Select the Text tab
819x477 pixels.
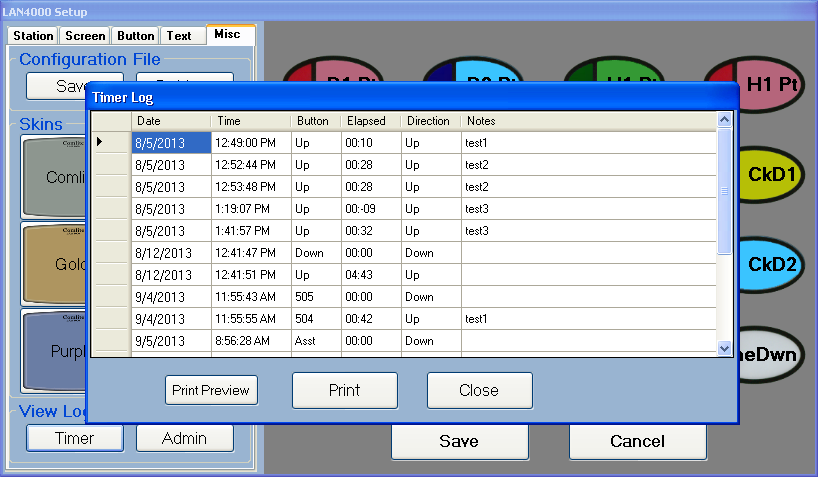[x=179, y=36]
